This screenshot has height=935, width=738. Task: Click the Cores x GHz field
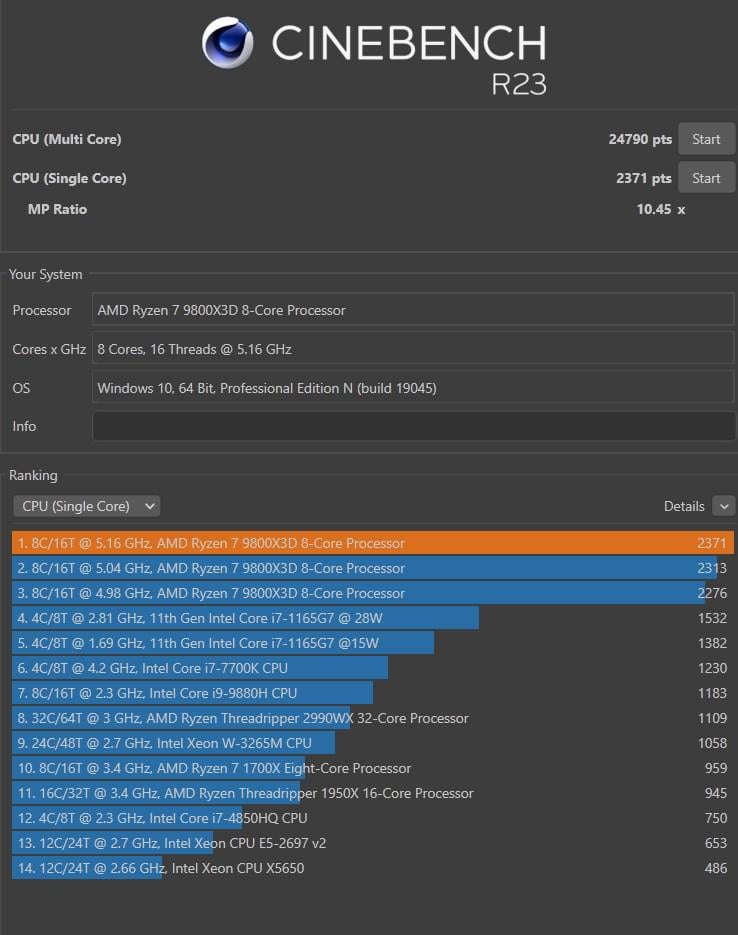[x=413, y=349]
